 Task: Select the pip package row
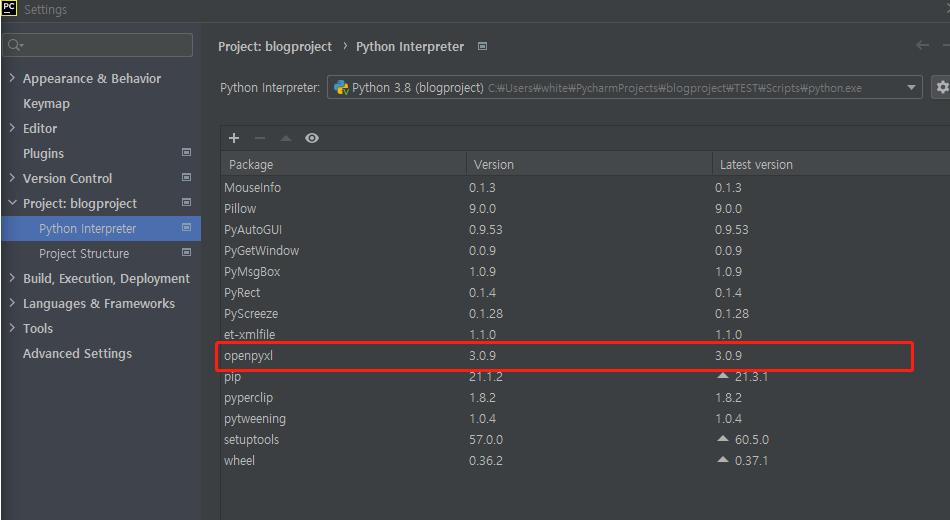pyautogui.click(x=585, y=376)
